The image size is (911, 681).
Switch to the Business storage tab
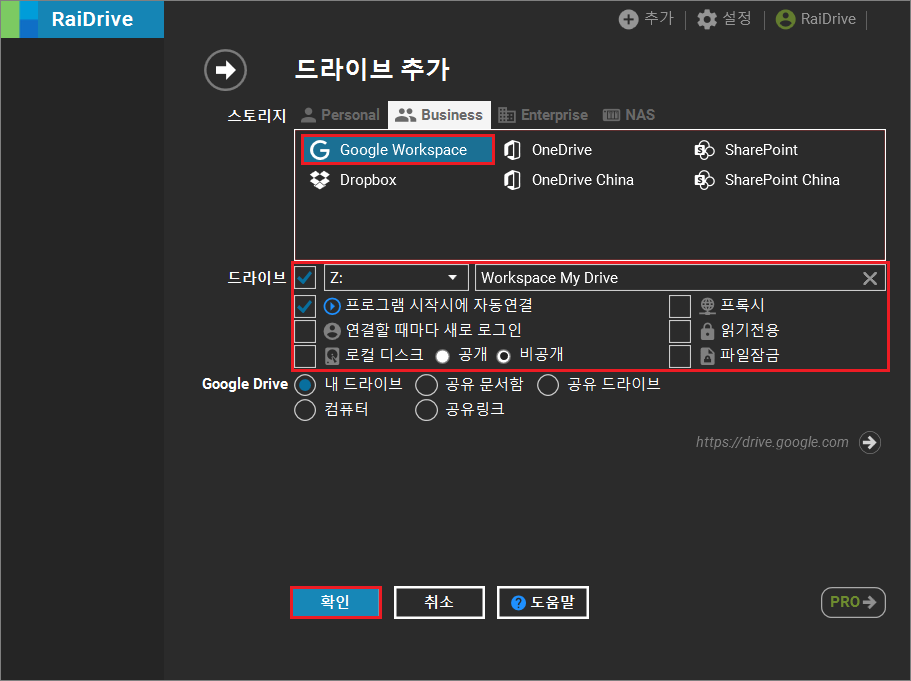click(x=439, y=115)
